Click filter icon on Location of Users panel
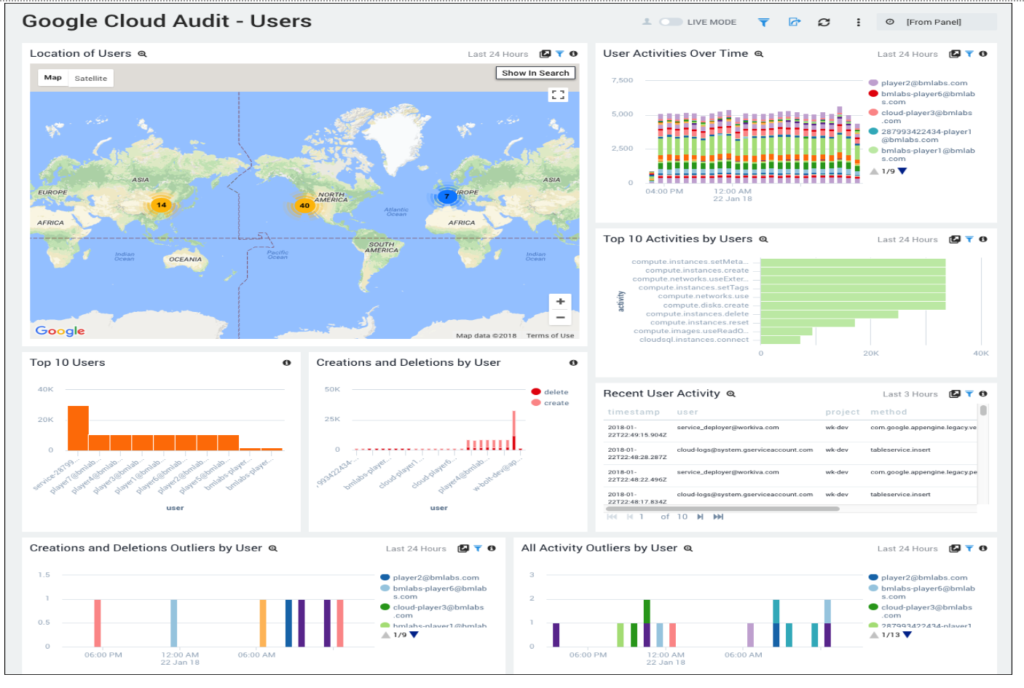This screenshot has width=1024, height=688. point(560,54)
